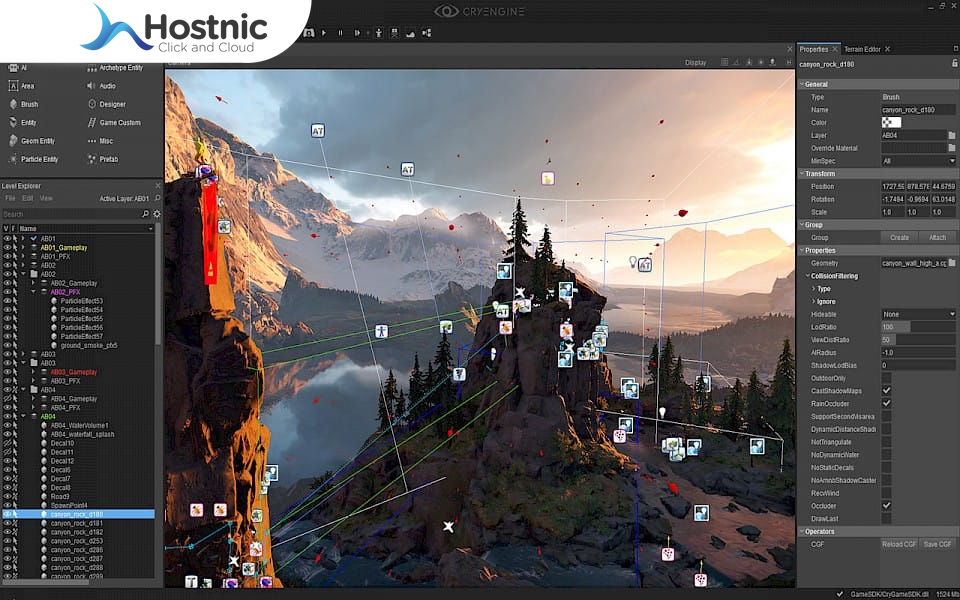Browse for Layer folder icon in Properties

(x=951, y=135)
